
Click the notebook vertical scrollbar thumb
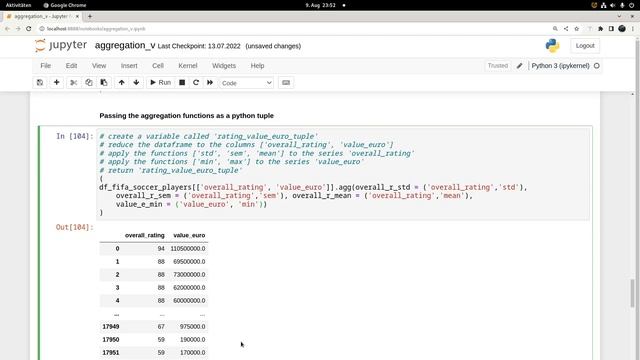pos(632,293)
